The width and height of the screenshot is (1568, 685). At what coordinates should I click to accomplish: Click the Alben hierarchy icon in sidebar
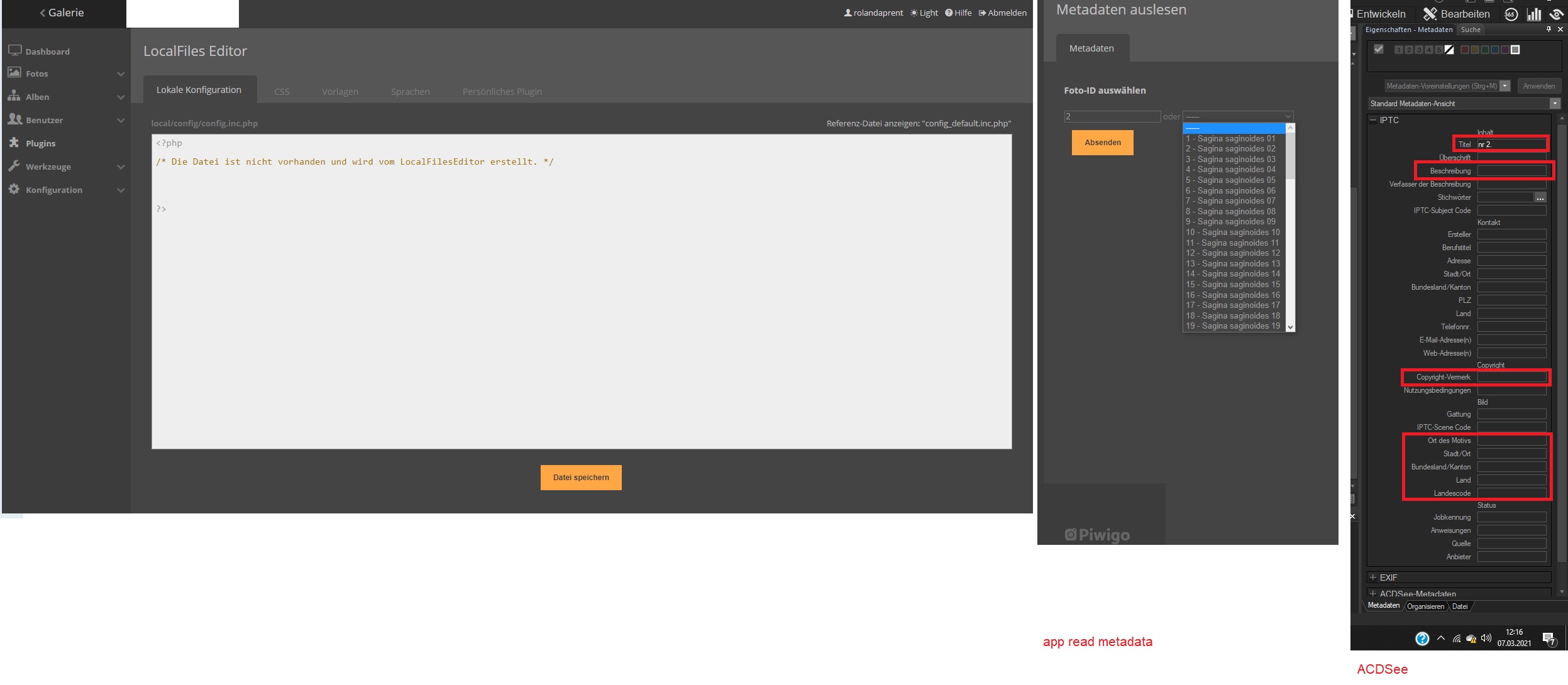[x=14, y=96]
